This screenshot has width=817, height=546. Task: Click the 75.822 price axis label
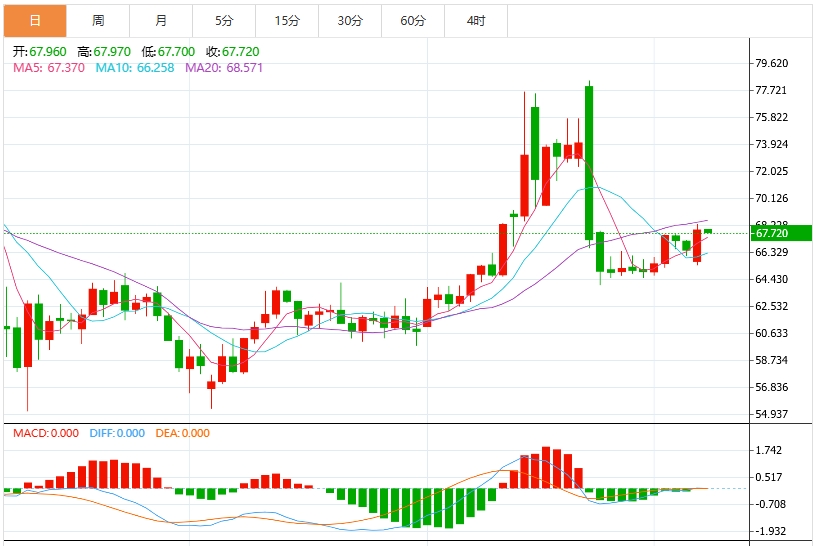click(x=772, y=117)
